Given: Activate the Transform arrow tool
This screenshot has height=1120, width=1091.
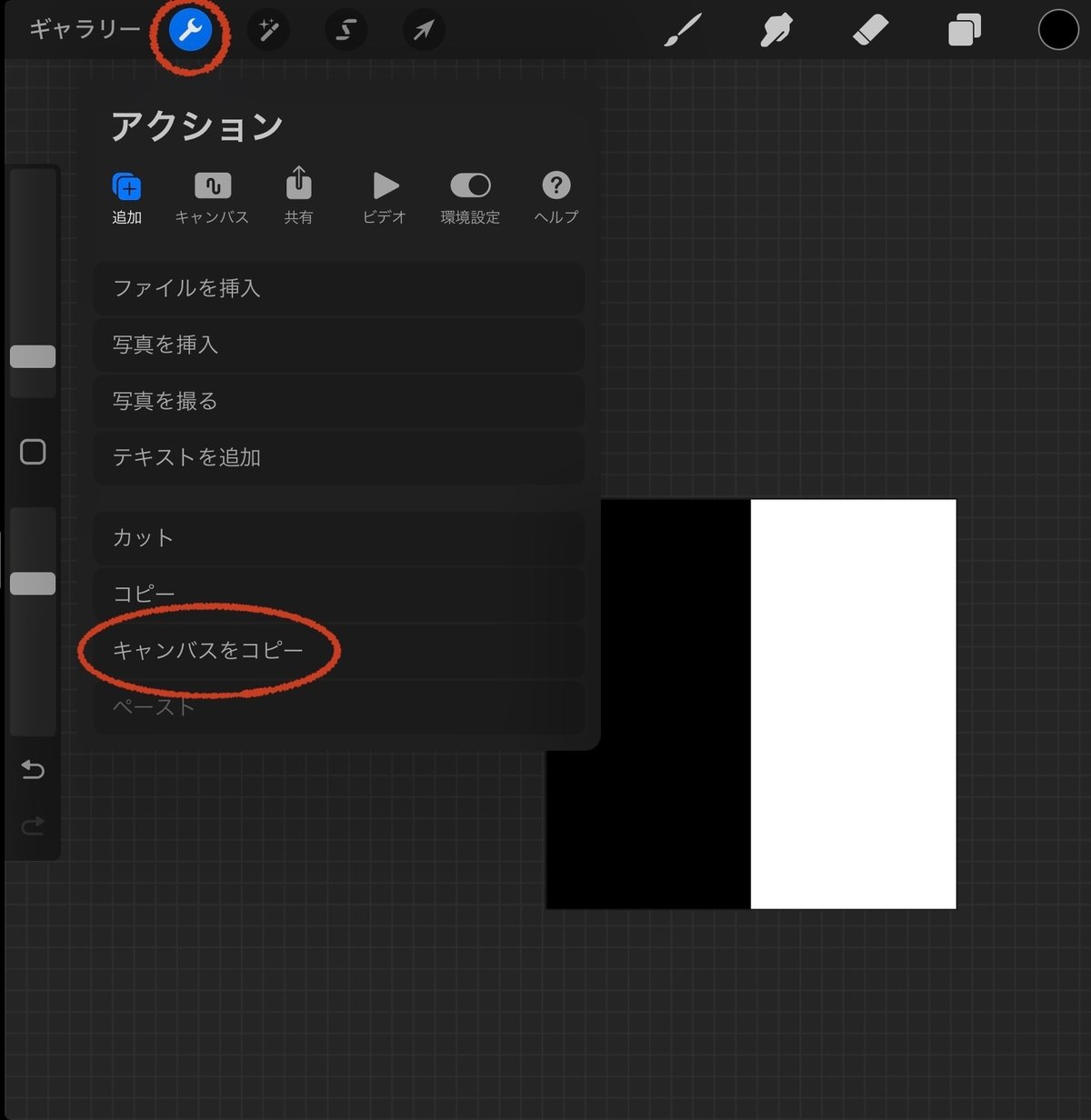Looking at the screenshot, I should tap(424, 31).
